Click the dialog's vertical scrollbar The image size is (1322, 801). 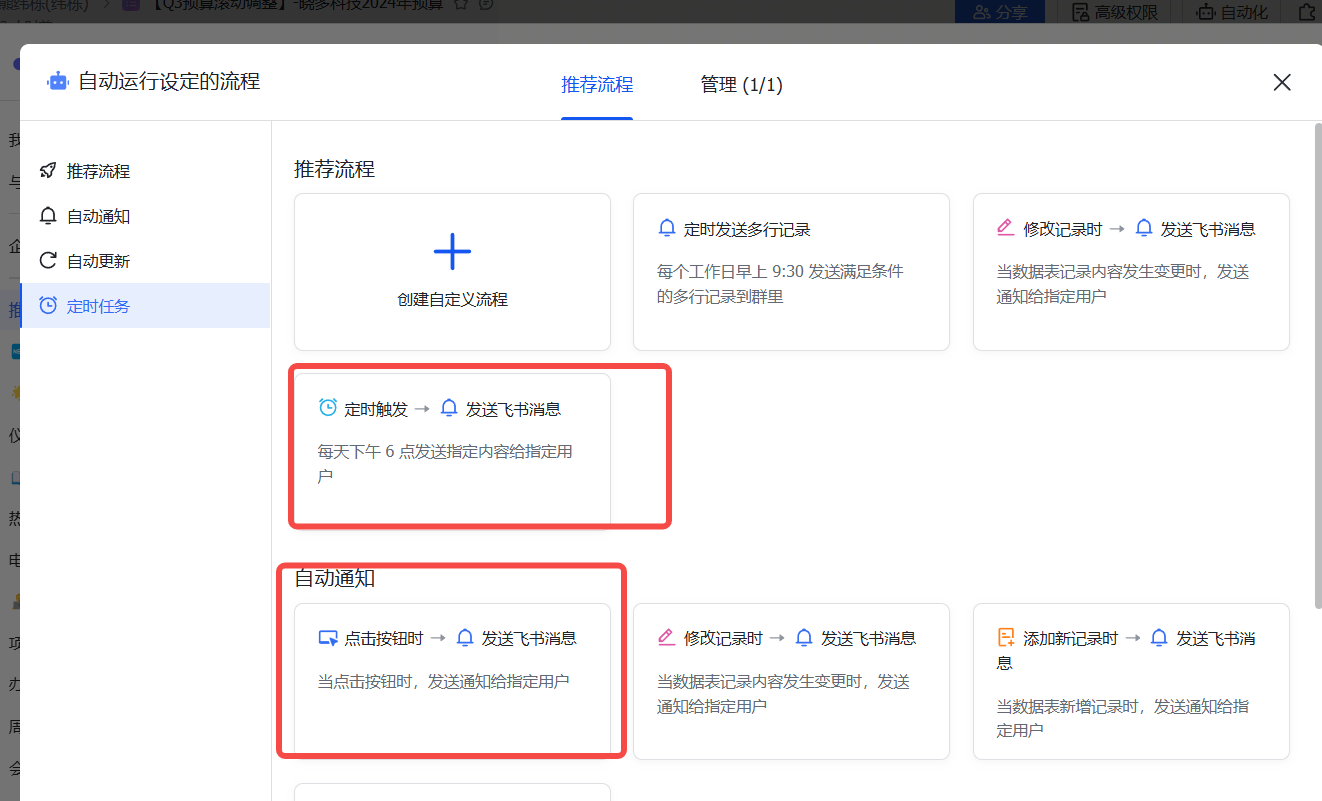click(x=1318, y=364)
